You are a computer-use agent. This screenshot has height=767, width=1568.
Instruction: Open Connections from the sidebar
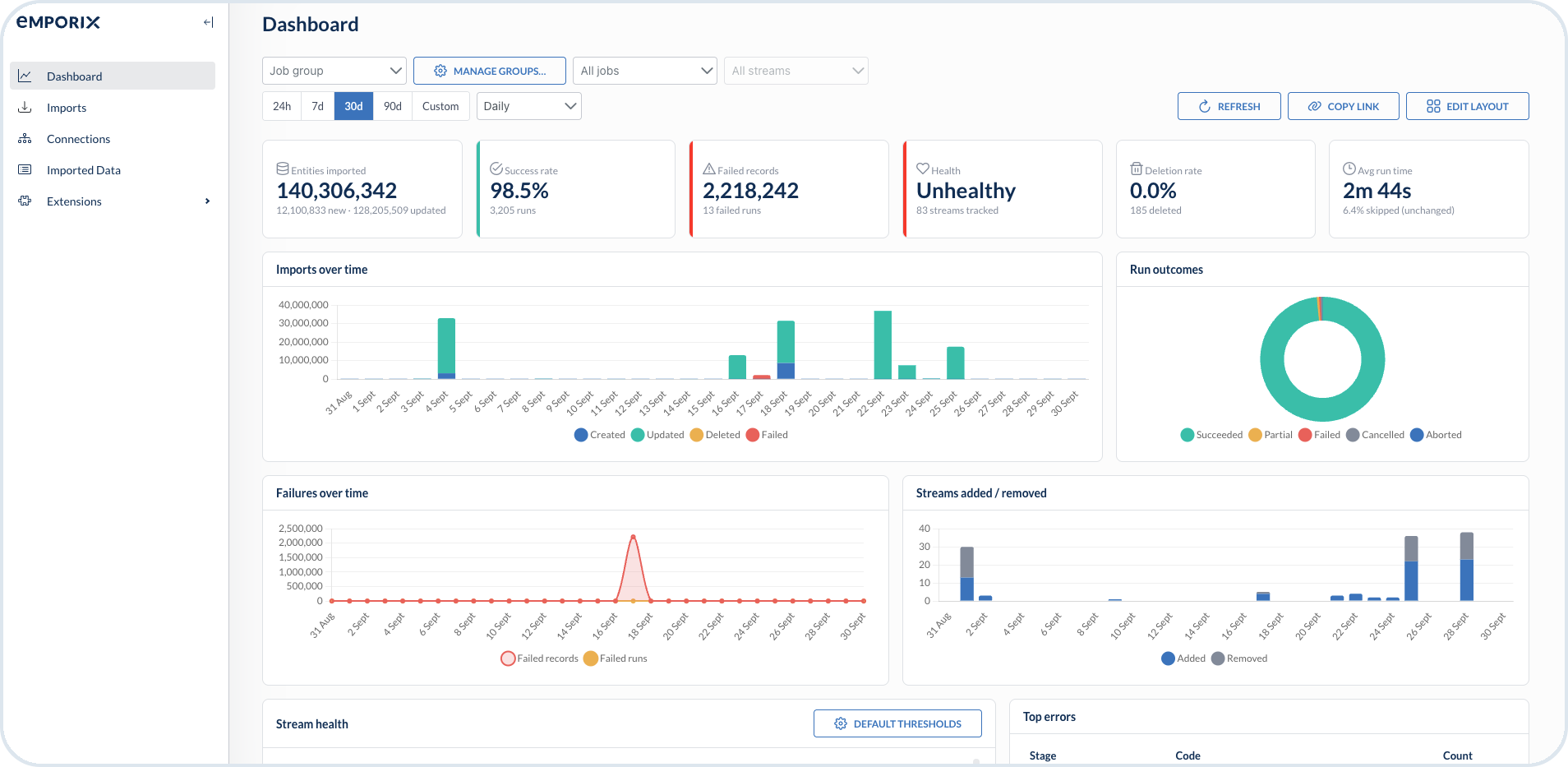click(x=113, y=138)
